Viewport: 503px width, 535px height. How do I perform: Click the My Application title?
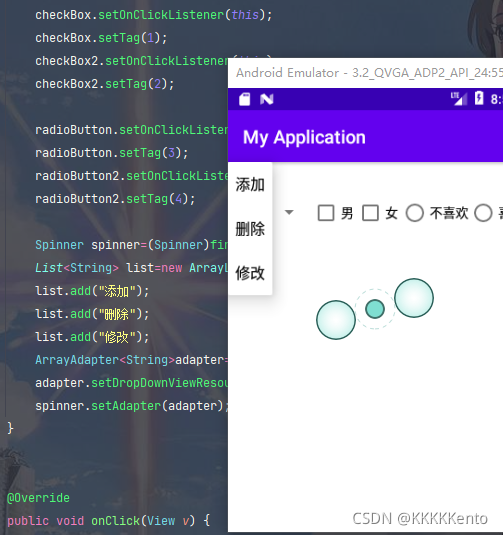coord(304,138)
